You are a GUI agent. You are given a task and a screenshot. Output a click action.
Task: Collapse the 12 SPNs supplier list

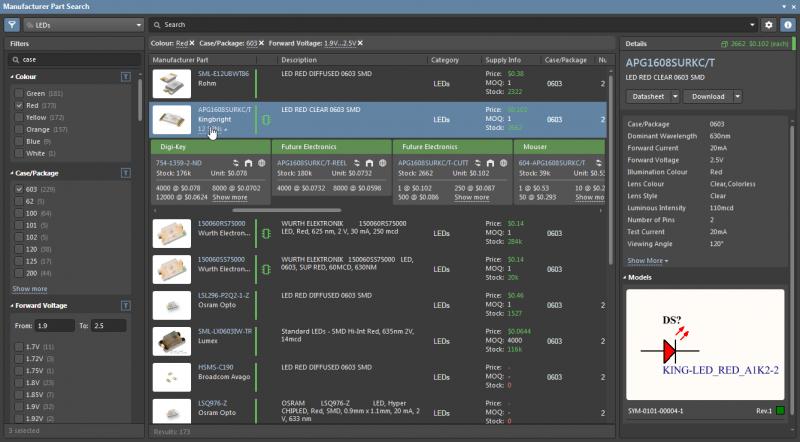point(212,129)
